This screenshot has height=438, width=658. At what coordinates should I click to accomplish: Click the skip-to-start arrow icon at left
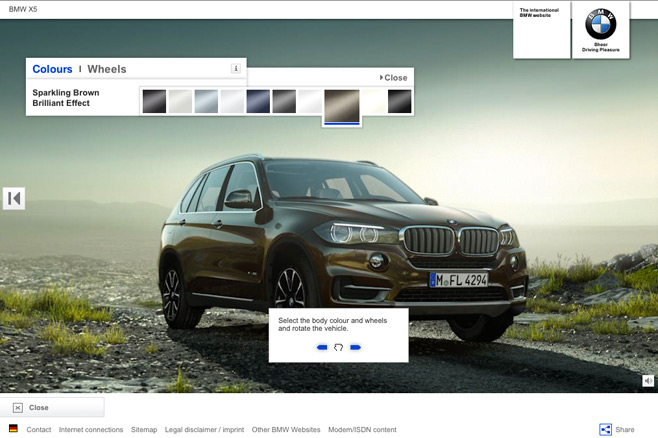14,198
